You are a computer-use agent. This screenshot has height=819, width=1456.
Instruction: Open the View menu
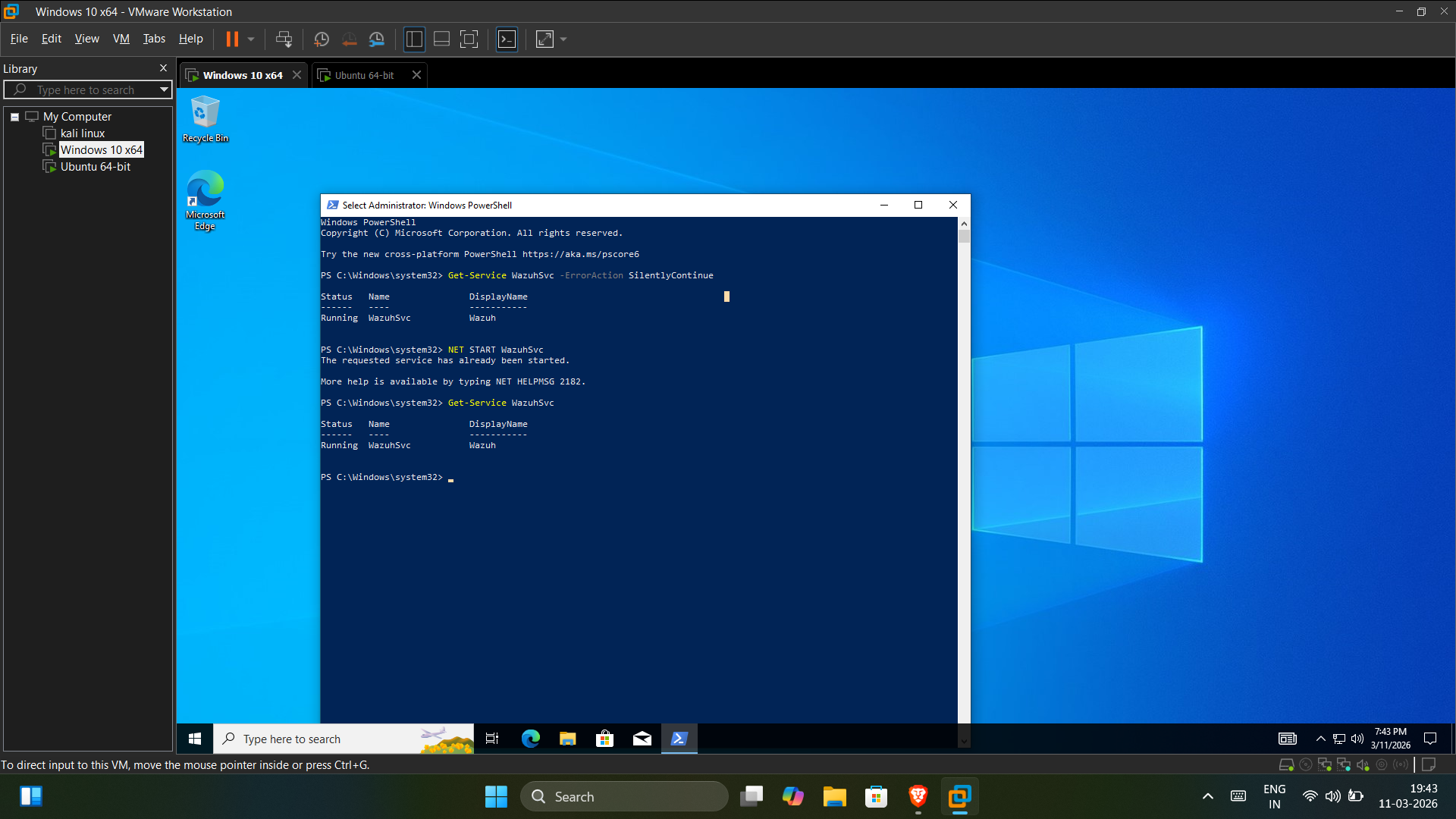[x=86, y=39]
